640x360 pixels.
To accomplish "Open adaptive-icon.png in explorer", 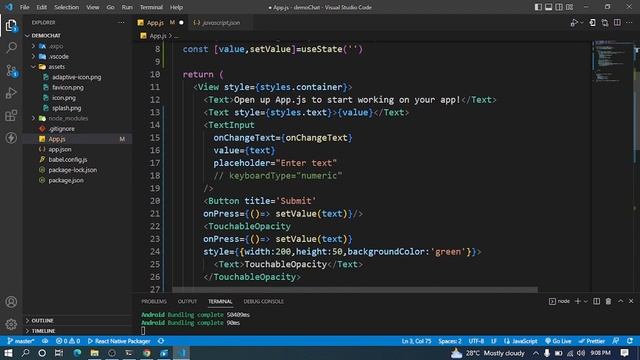I will pos(77,77).
